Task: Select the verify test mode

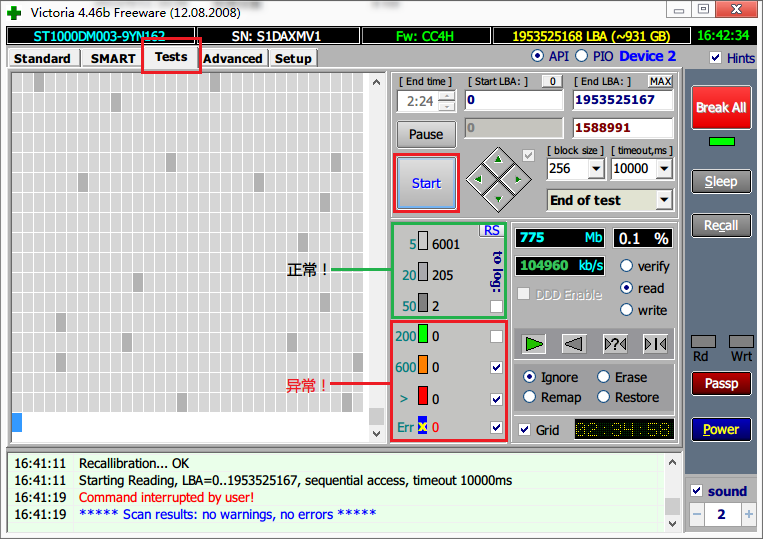Action: (626, 266)
